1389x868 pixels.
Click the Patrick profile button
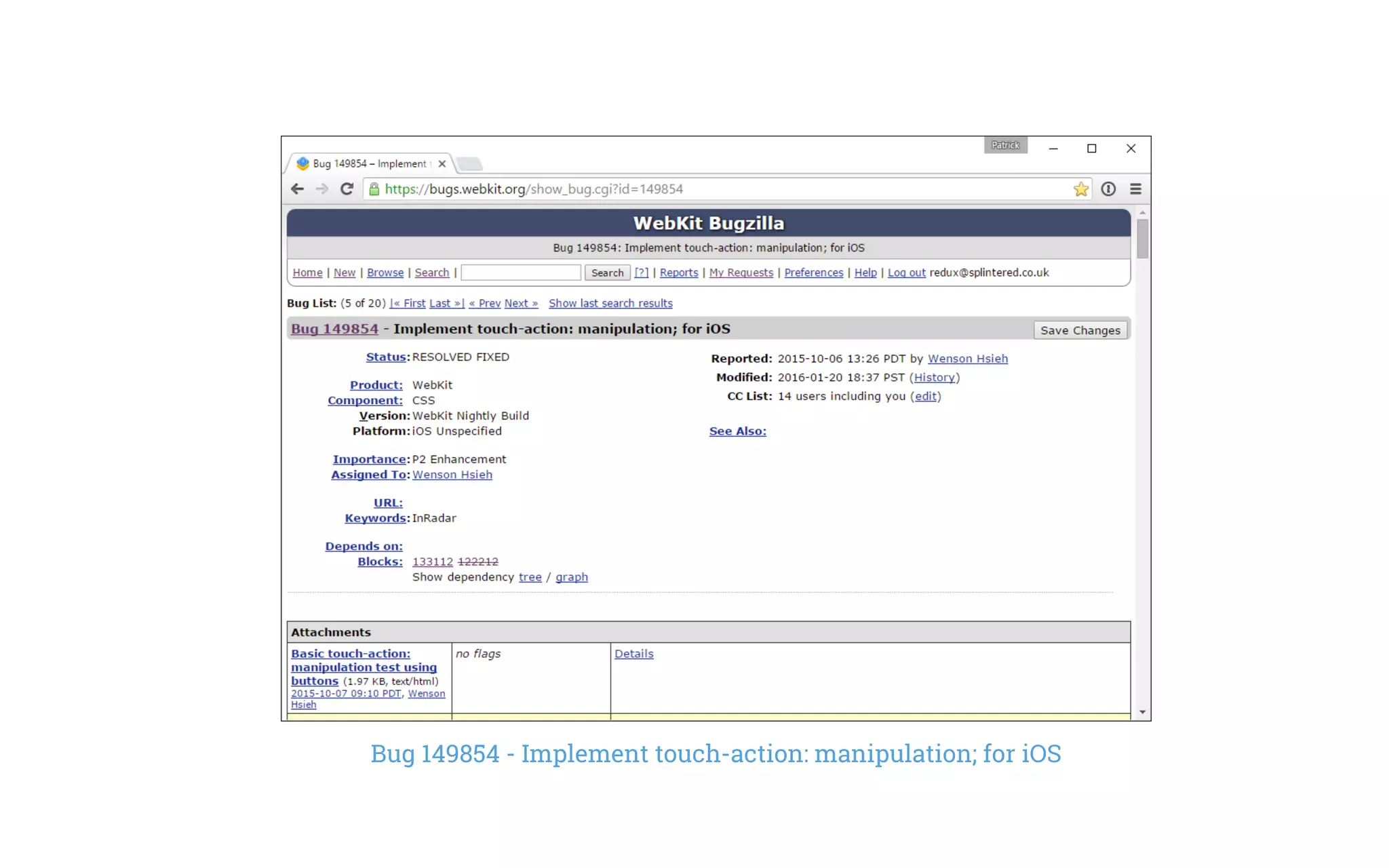click(x=1005, y=145)
